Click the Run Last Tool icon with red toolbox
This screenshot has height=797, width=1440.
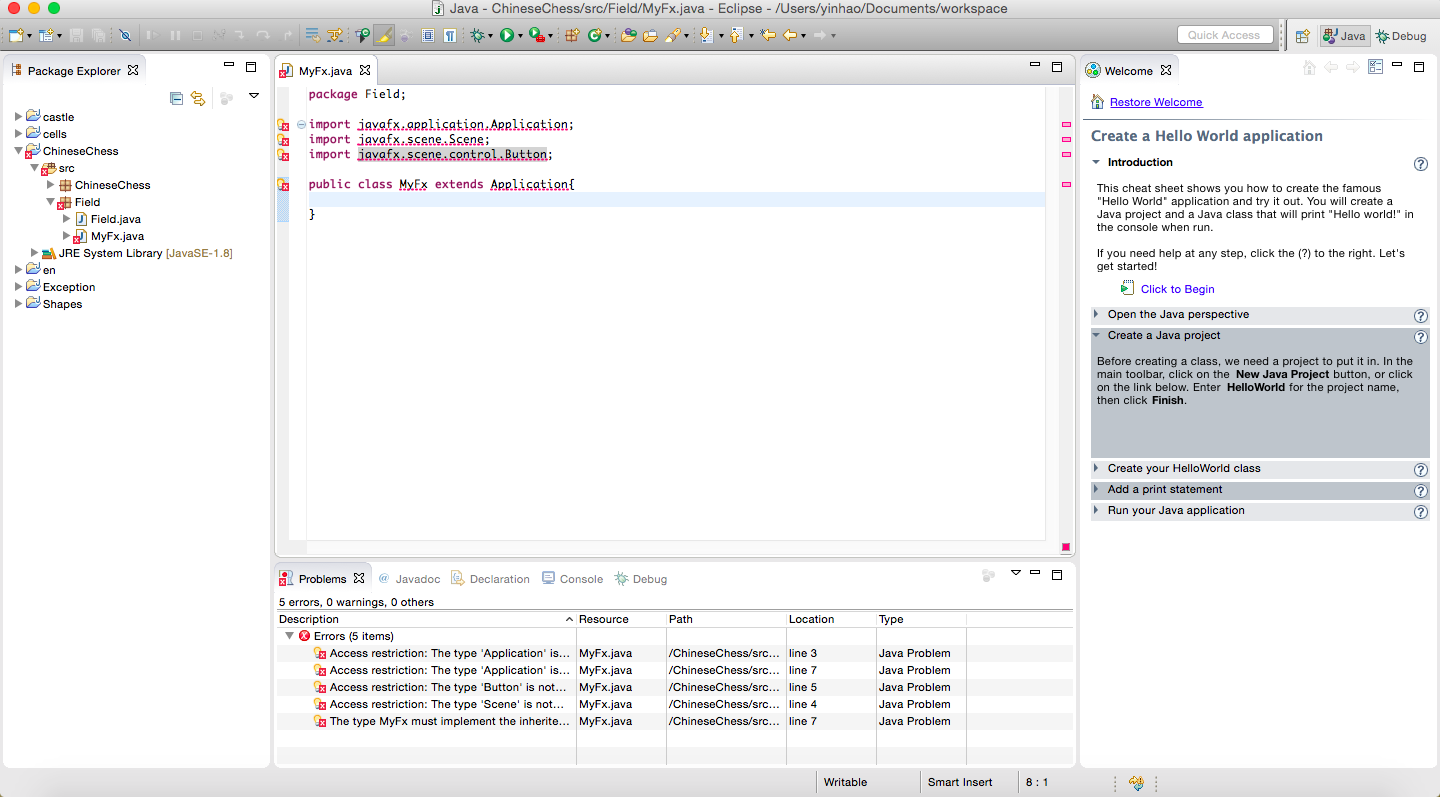click(536, 35)
